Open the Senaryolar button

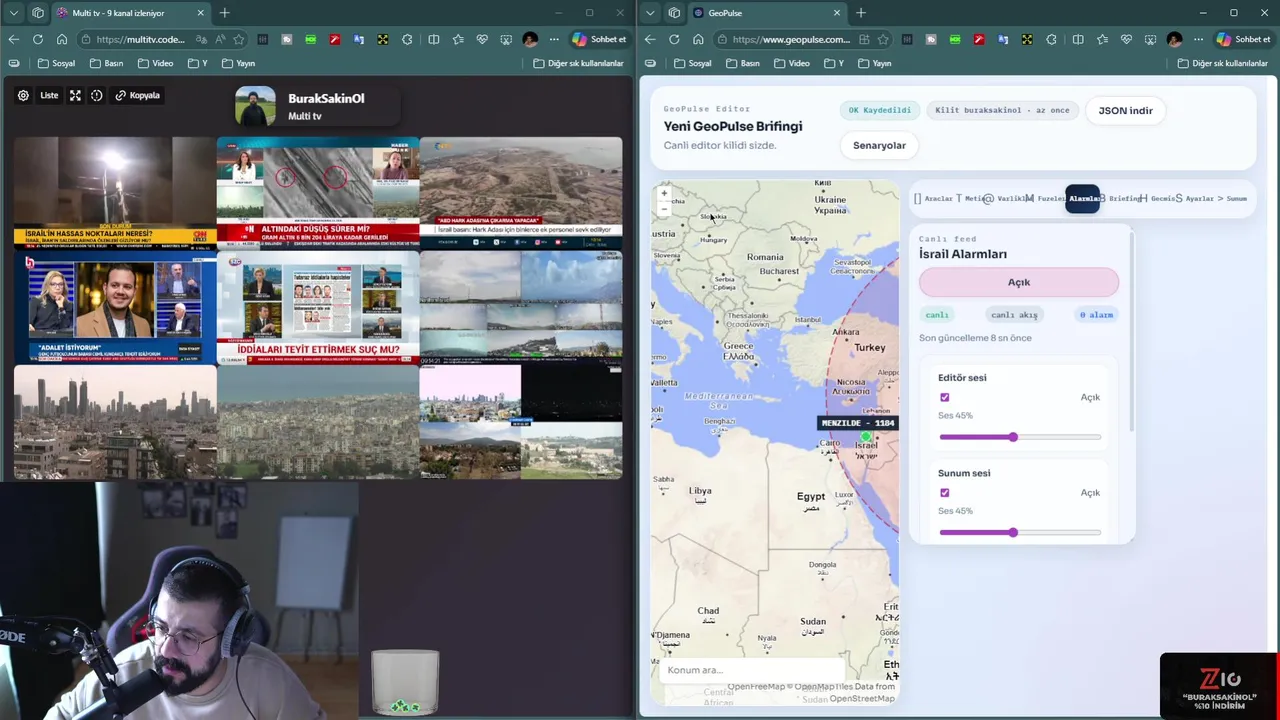879,146
